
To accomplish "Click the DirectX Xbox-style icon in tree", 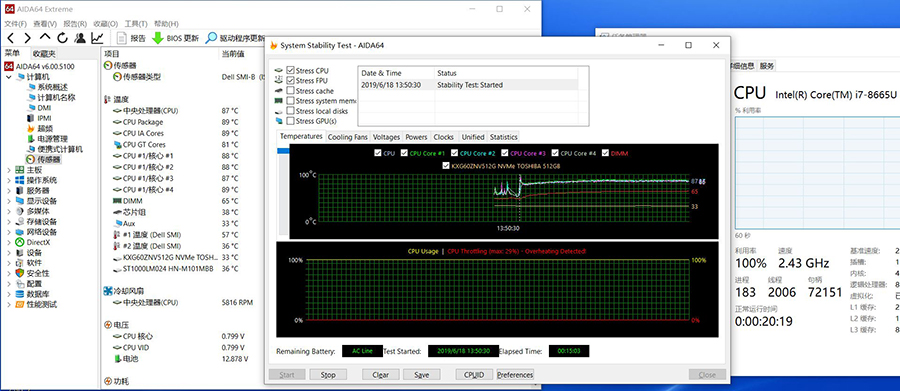I will [x=20, y=242].
